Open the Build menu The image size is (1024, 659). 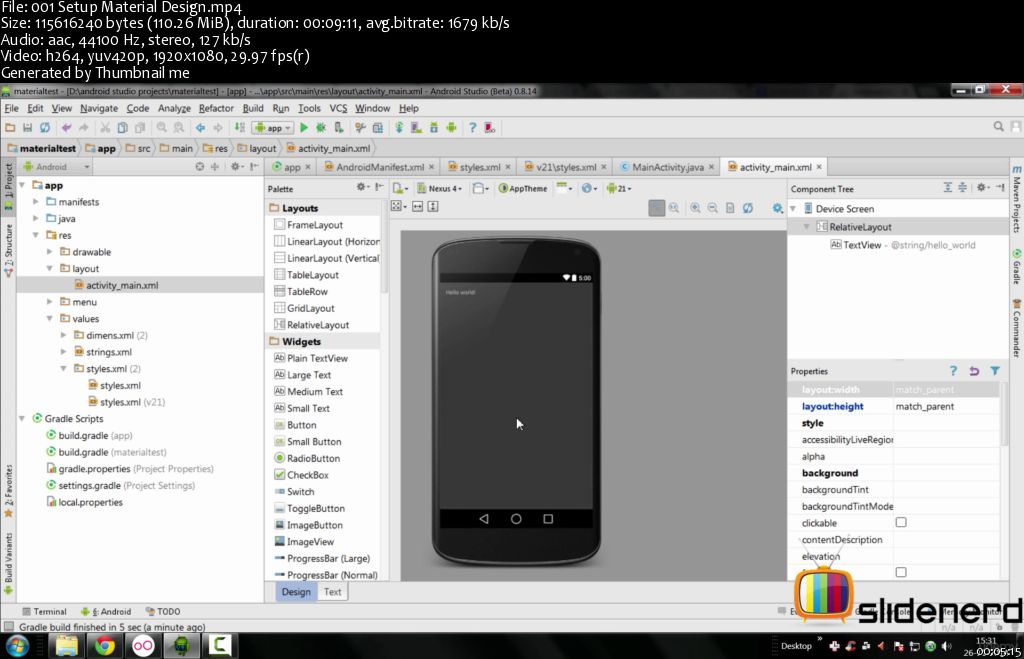(253, 108)
